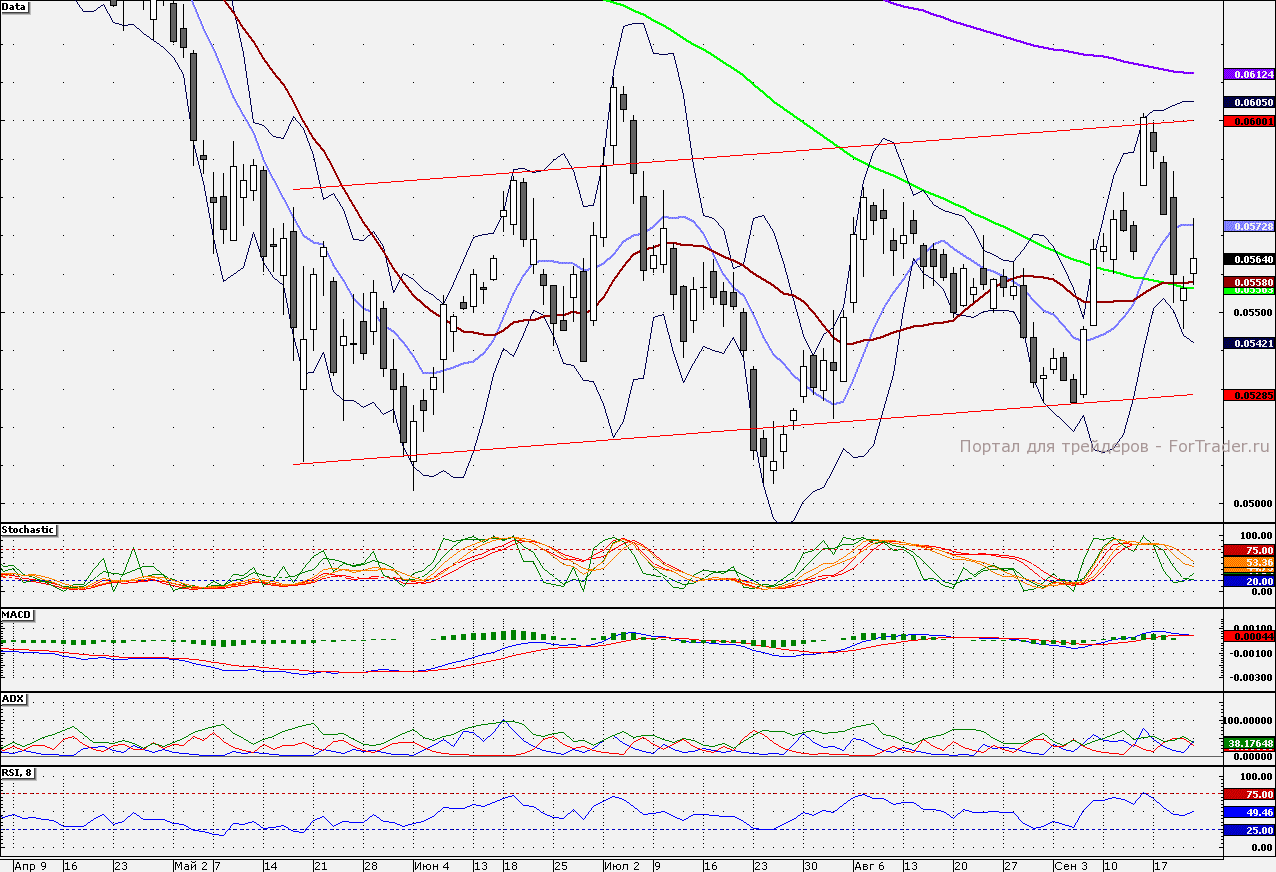Click the 0.05421 lower band price tag
Image resolution: width=1276 pixels, height=872 pixels.
[x=1248, y=343]
